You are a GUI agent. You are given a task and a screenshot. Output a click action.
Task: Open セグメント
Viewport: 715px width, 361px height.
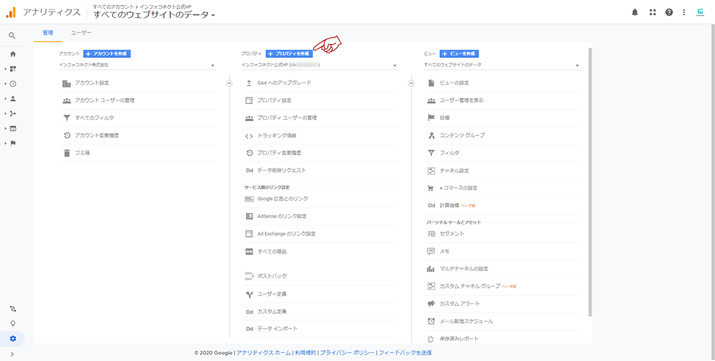click(x=502, y=234)
